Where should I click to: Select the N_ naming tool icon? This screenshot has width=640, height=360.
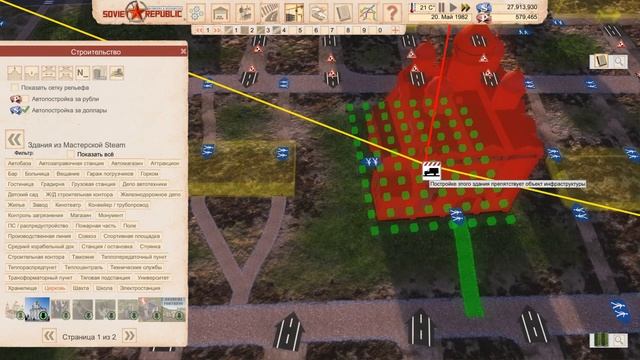tap(82, 73)
